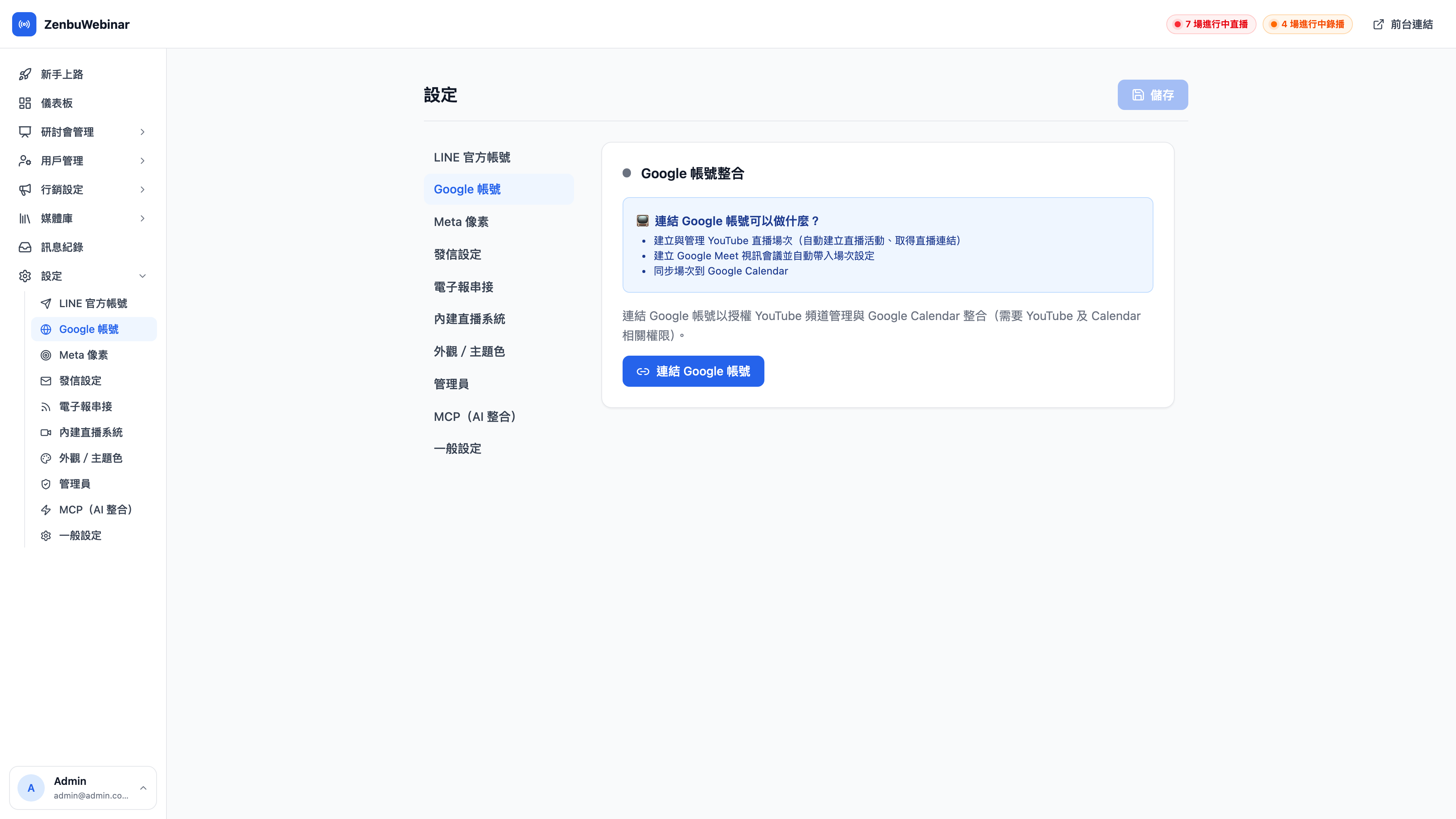This screenshot has height=819, width=1456.
Task: Click bullet text about Google Meet 視訊會議
Action: (x=764, y=256)
